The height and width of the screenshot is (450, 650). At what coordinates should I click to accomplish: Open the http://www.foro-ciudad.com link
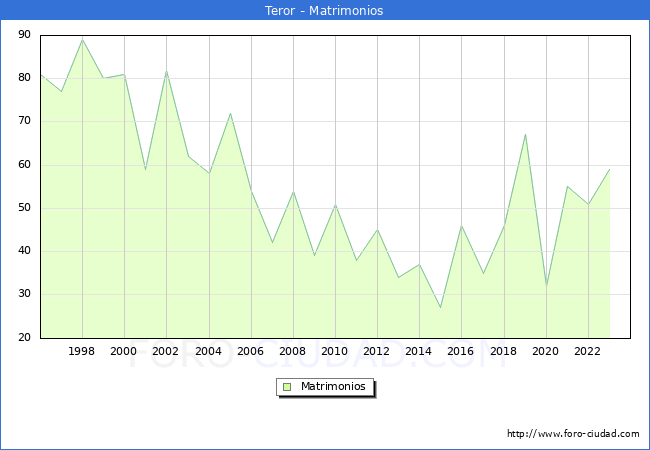(573, 434)
